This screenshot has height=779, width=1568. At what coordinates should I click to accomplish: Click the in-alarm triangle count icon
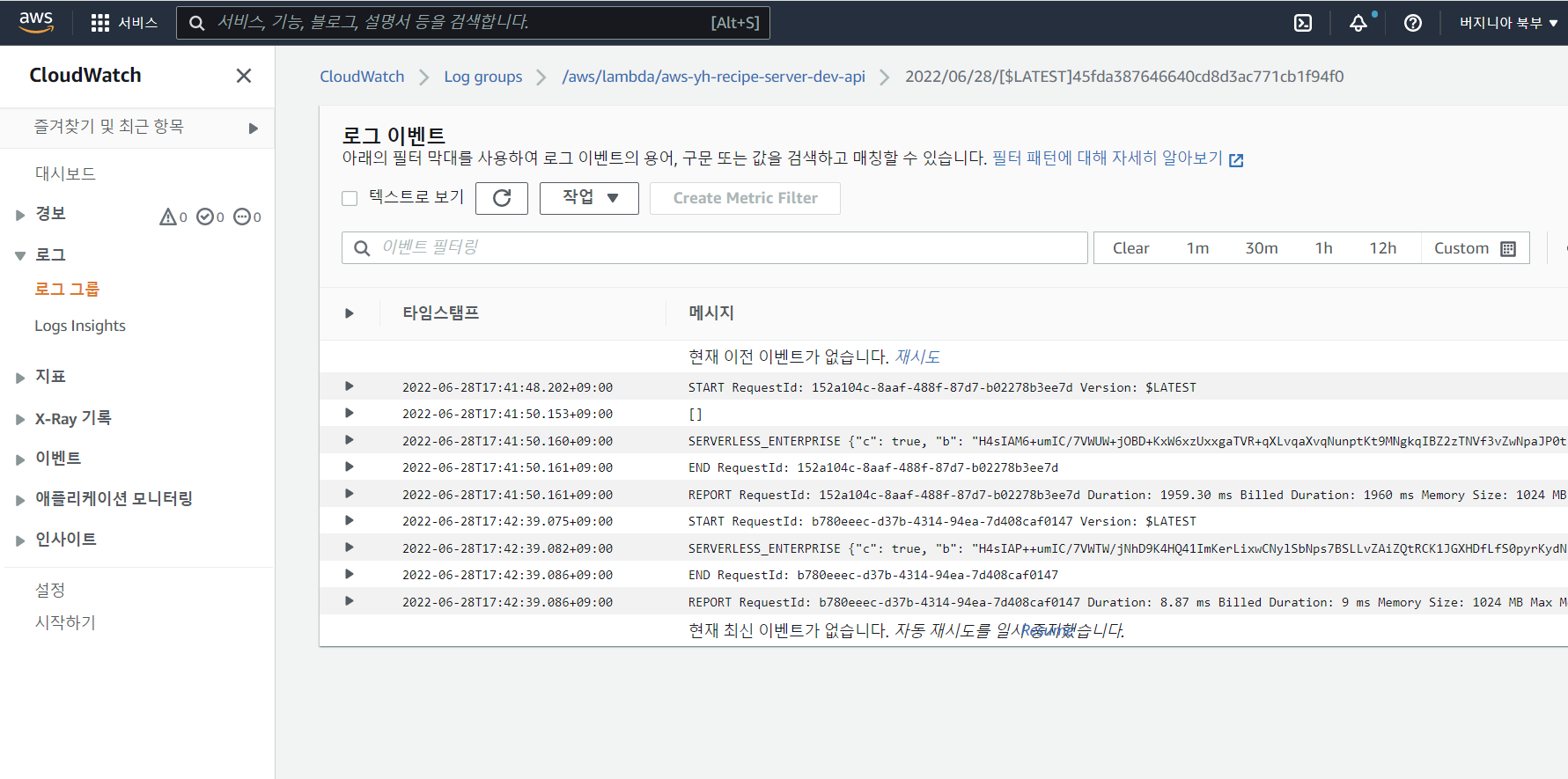pyautogui.click(x=173, y=217)
